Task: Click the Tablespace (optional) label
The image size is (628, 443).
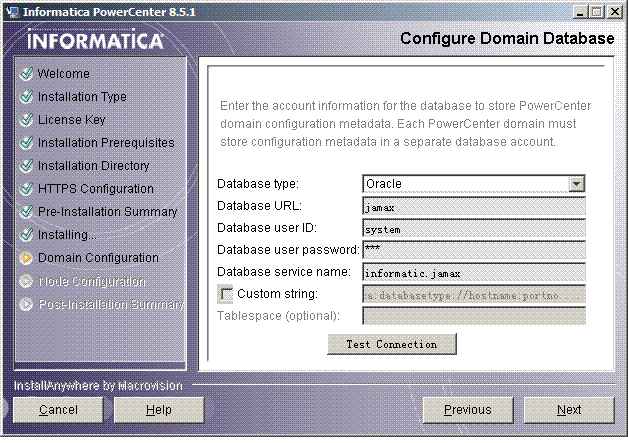Action: (x=278, y=316)
